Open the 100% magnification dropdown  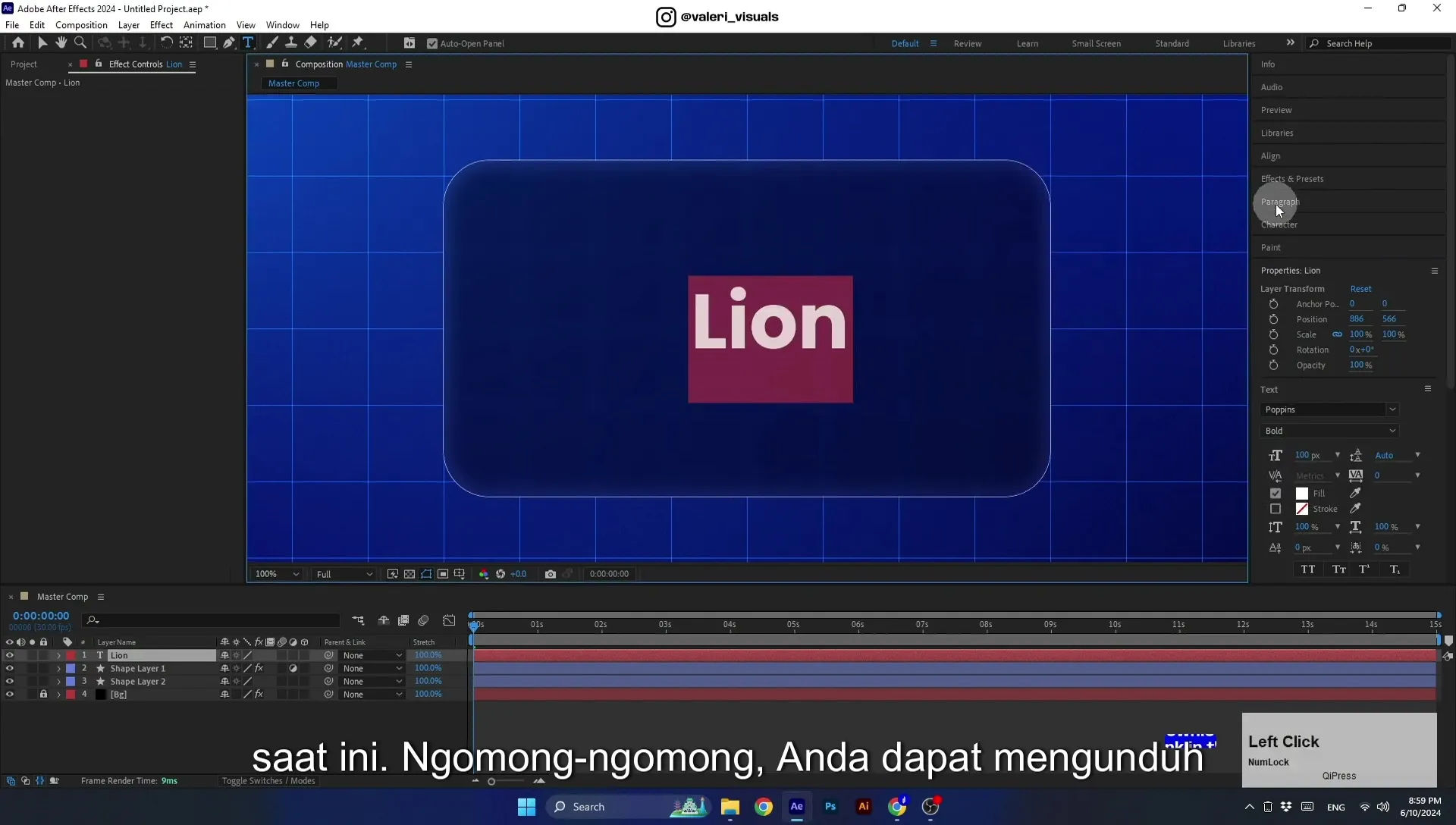277,574
